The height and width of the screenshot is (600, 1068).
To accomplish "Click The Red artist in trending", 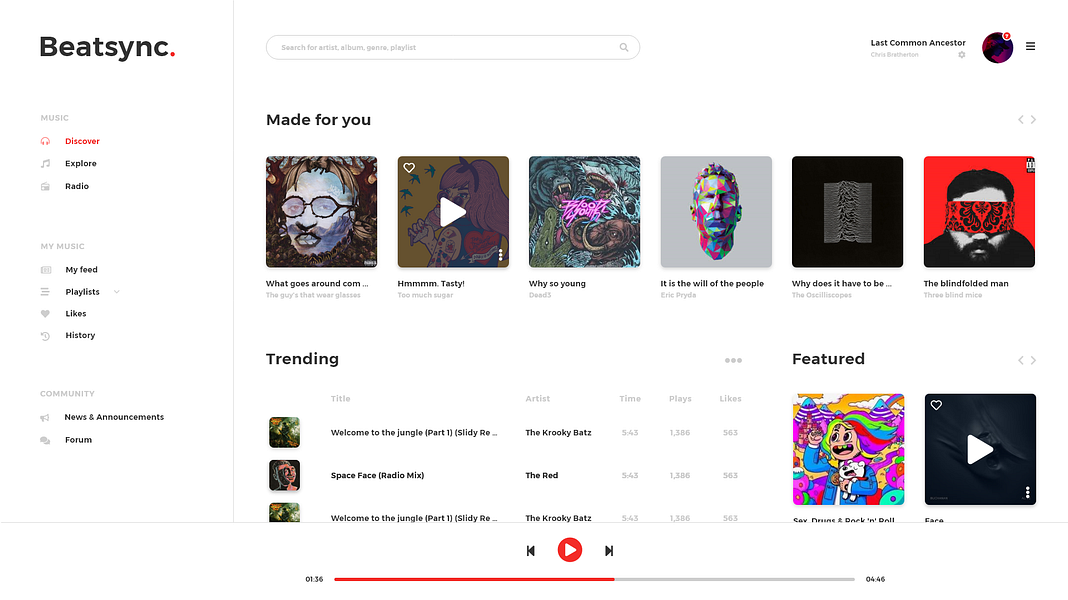I will (541, 475).
